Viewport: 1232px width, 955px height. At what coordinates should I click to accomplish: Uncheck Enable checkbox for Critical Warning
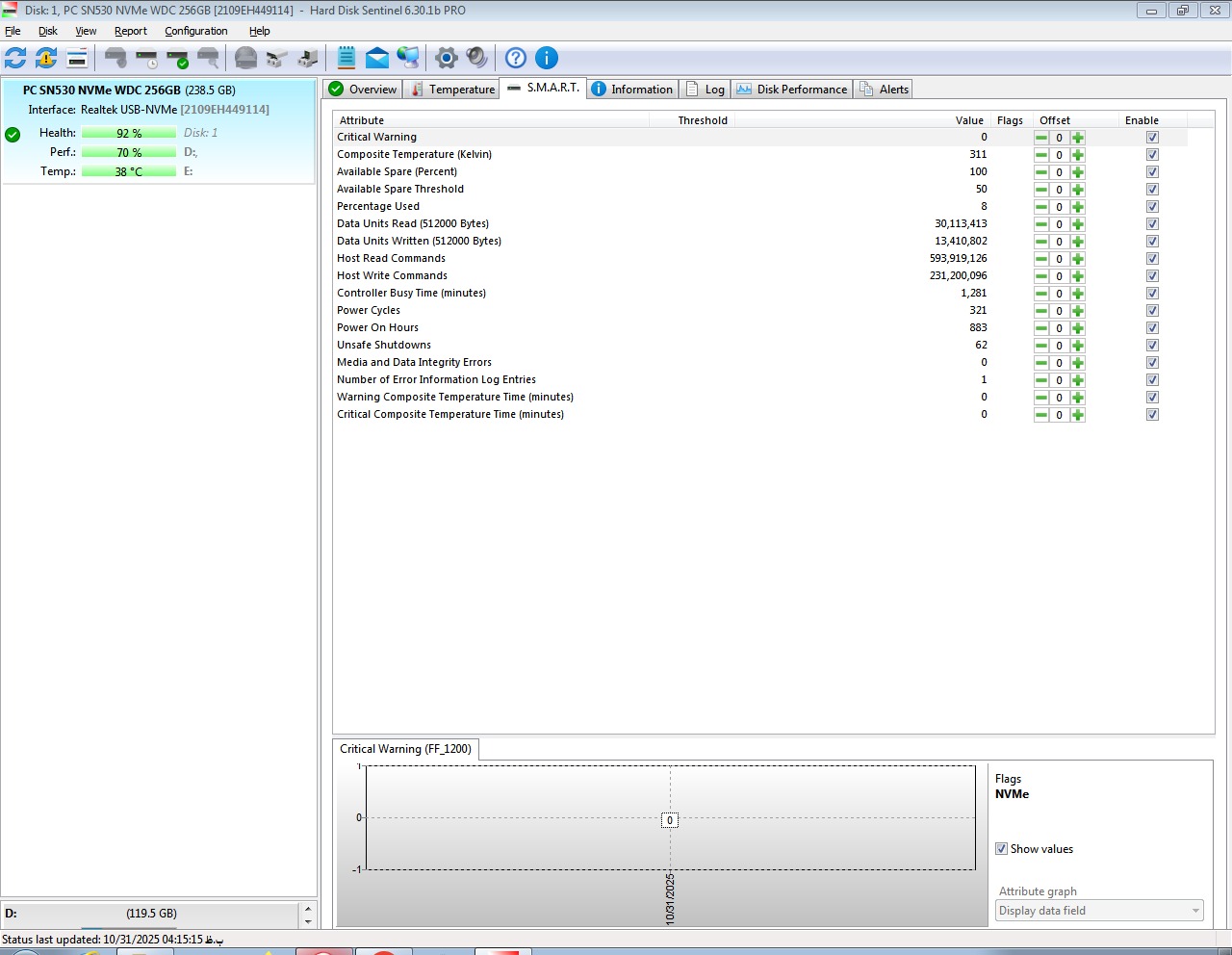(1152, 138)
